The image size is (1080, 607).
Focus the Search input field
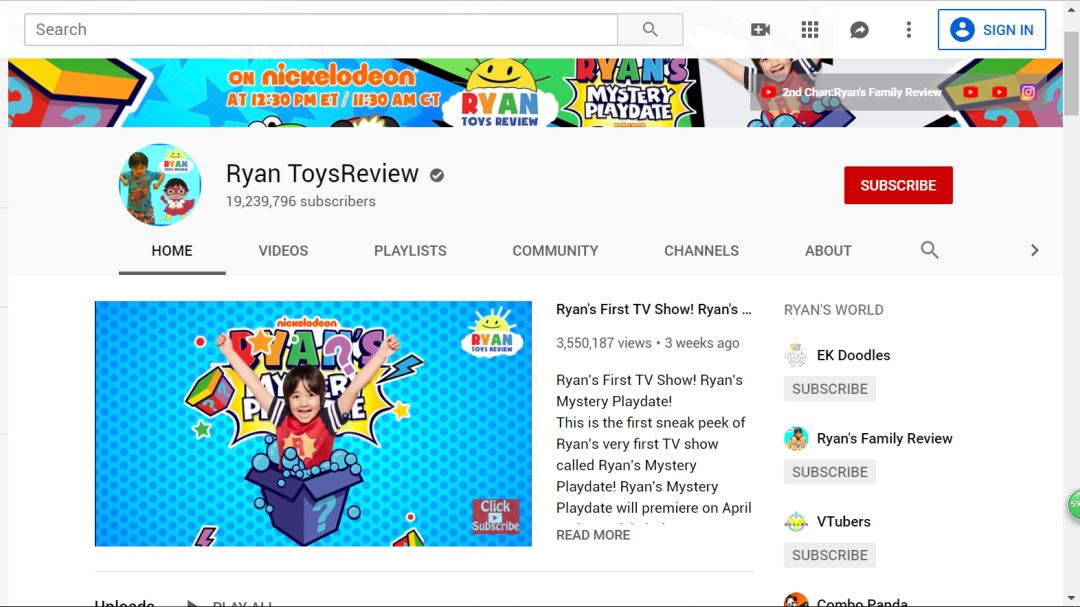pyautogui.click(x=321, y=30)
